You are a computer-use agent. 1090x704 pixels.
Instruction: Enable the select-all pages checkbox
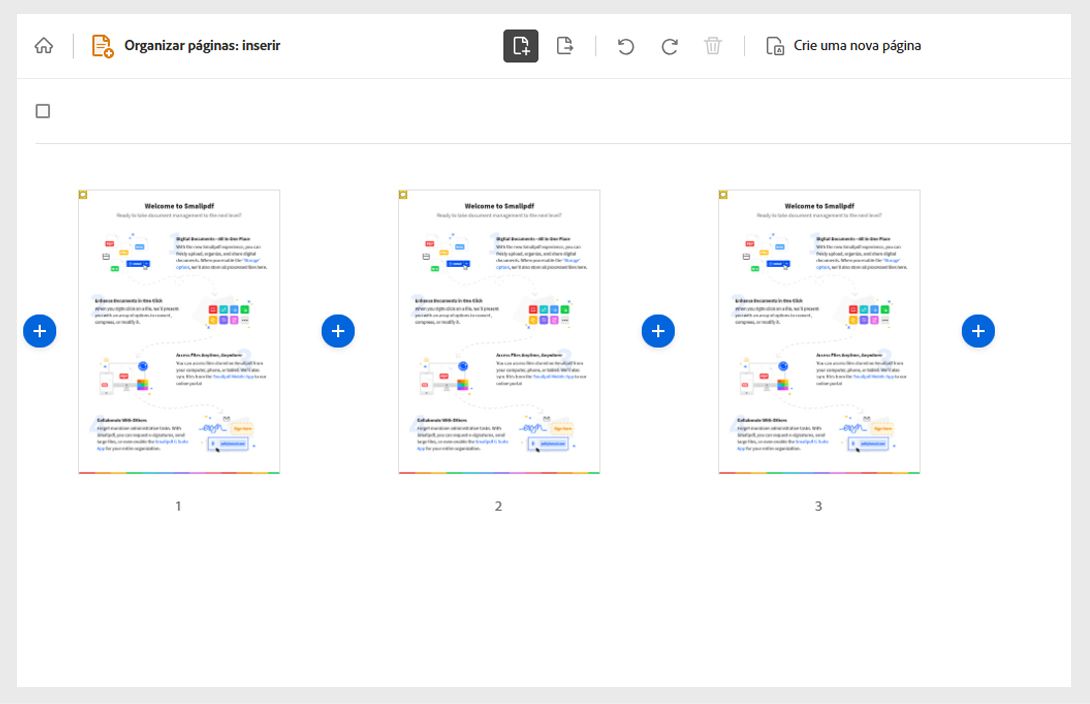(x=42, y=110)
